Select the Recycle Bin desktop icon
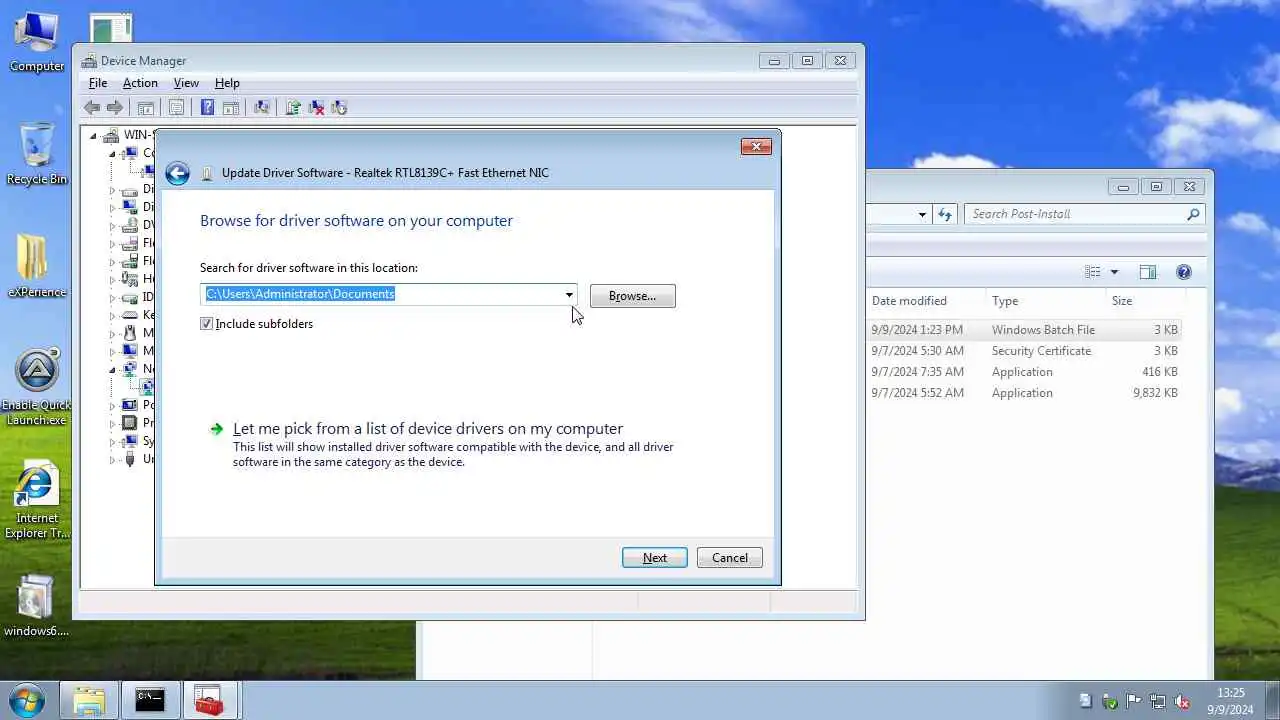 point(37,155)
